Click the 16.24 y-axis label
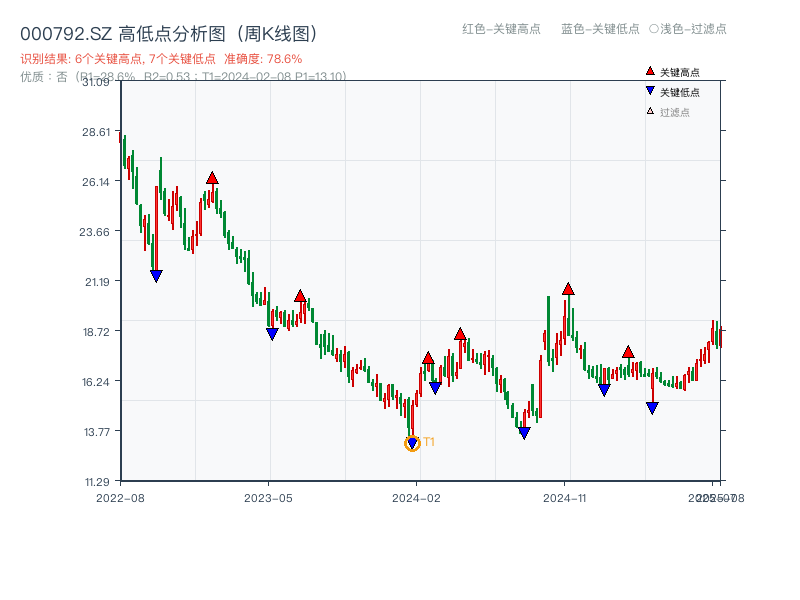This screenshot has height=600, width=800. click(x=96, y=382)
